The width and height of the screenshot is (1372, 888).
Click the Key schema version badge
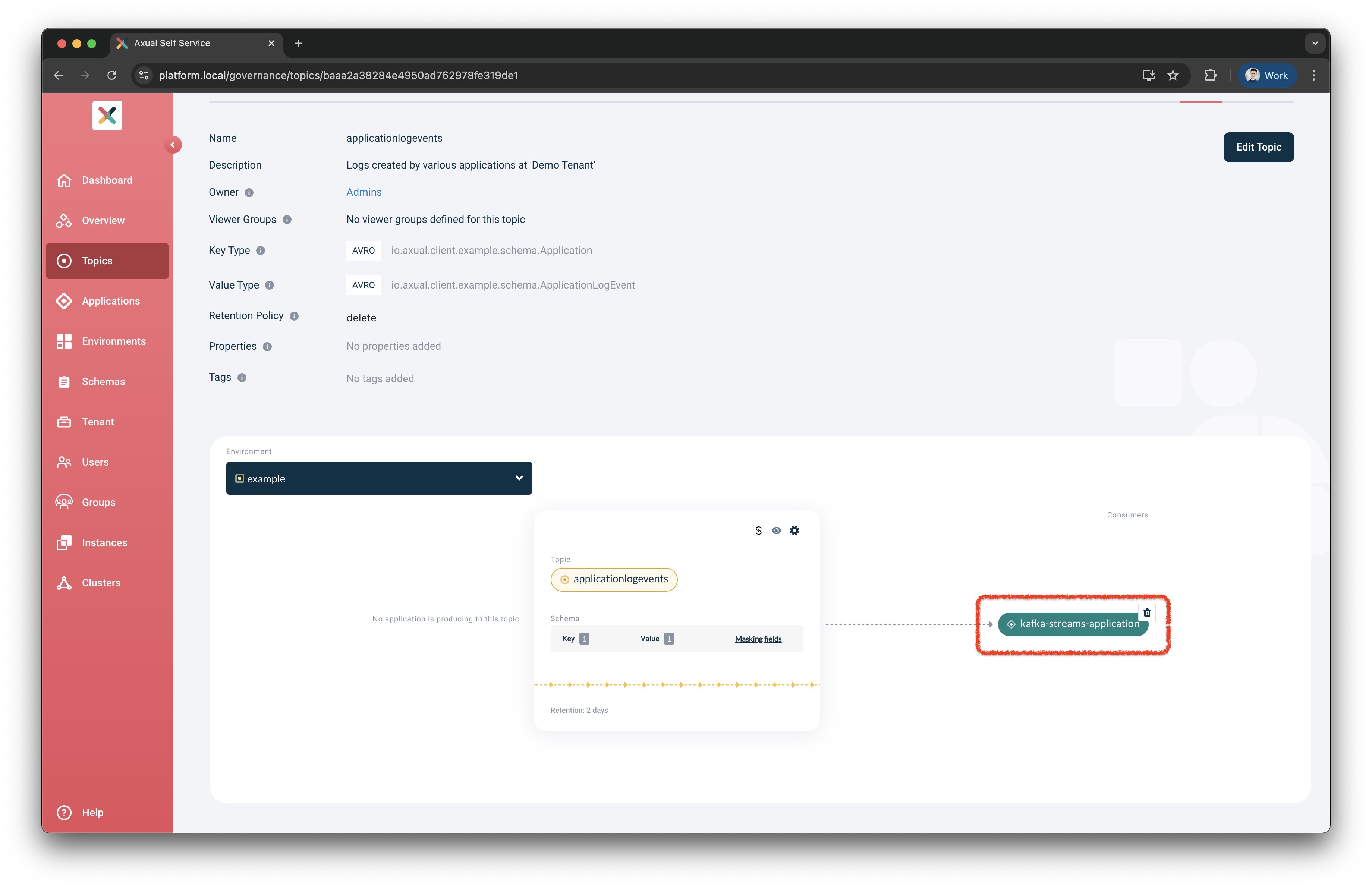coord(584,639)
